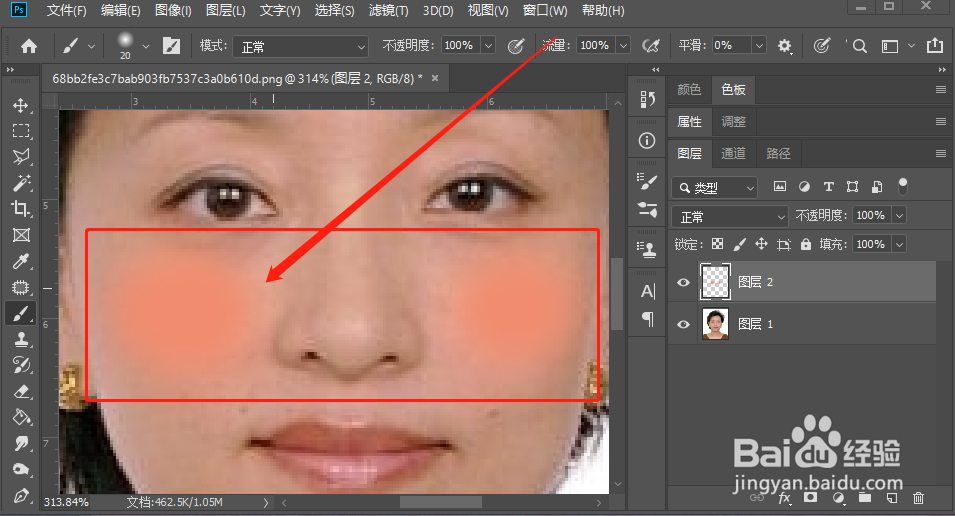This screenshot has width=955, height=516.
Task: Select the Eraser tool
Action: pyautogui.click(x=21, y=391)
